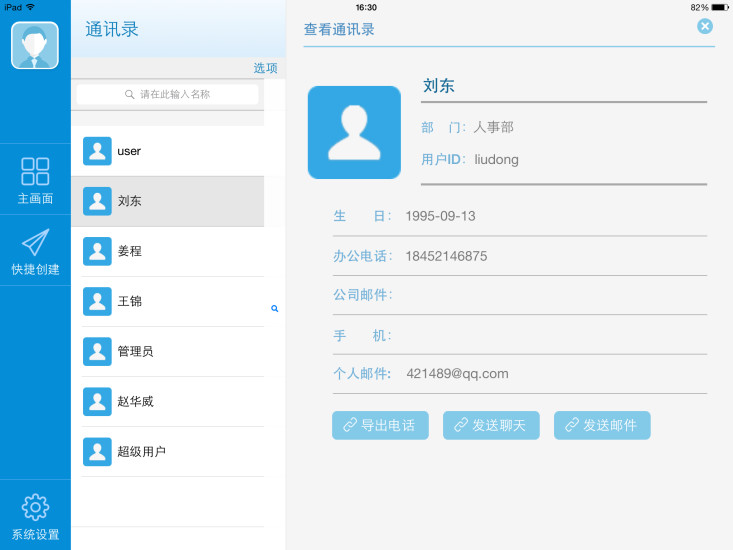Select 赵华威 in the contact list
This screenshot has height=550, width=733.
pyautogui.click(x=135, y=401)
